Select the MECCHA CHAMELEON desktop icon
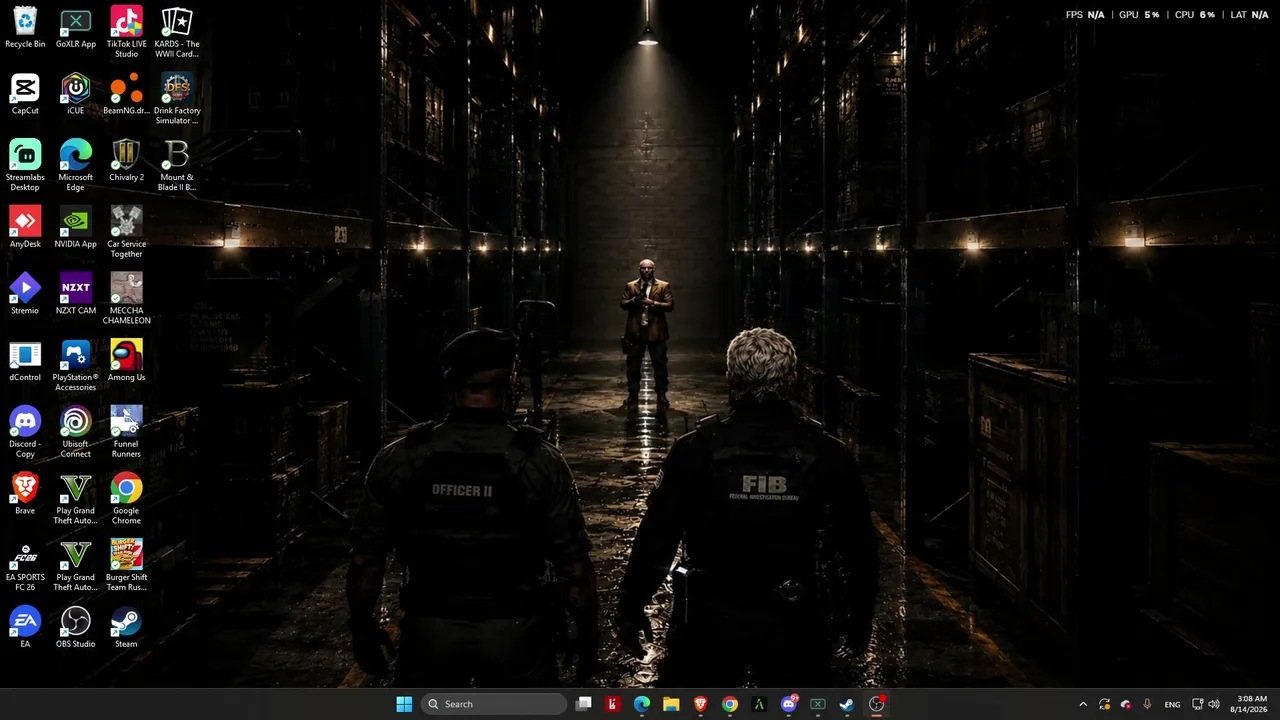Image resolution: width=1280 pixels, height=720 pixels. (126, 299)
